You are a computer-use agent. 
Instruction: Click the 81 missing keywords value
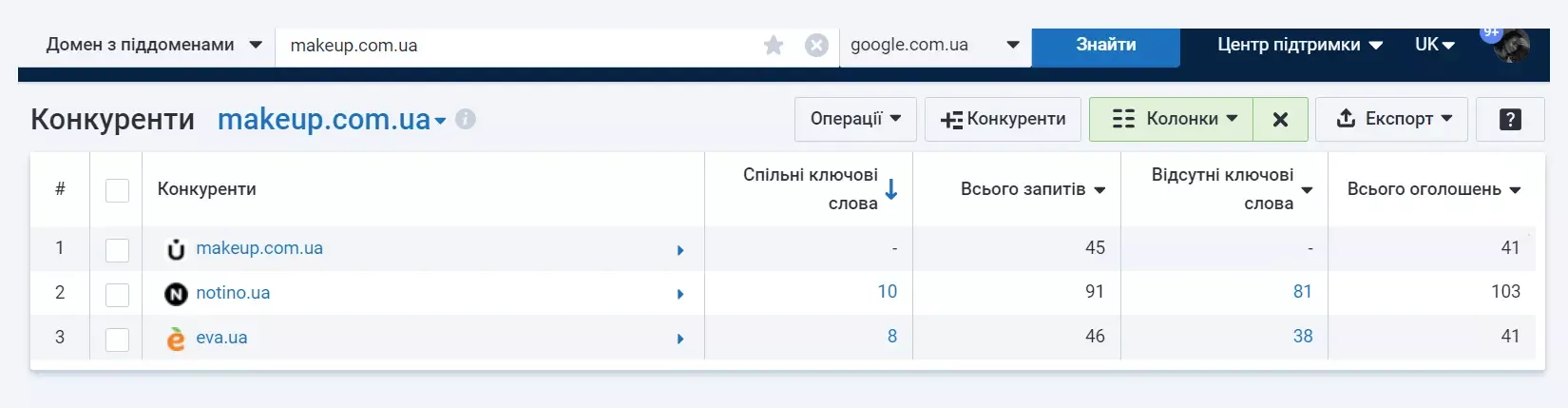(1303, 292)
